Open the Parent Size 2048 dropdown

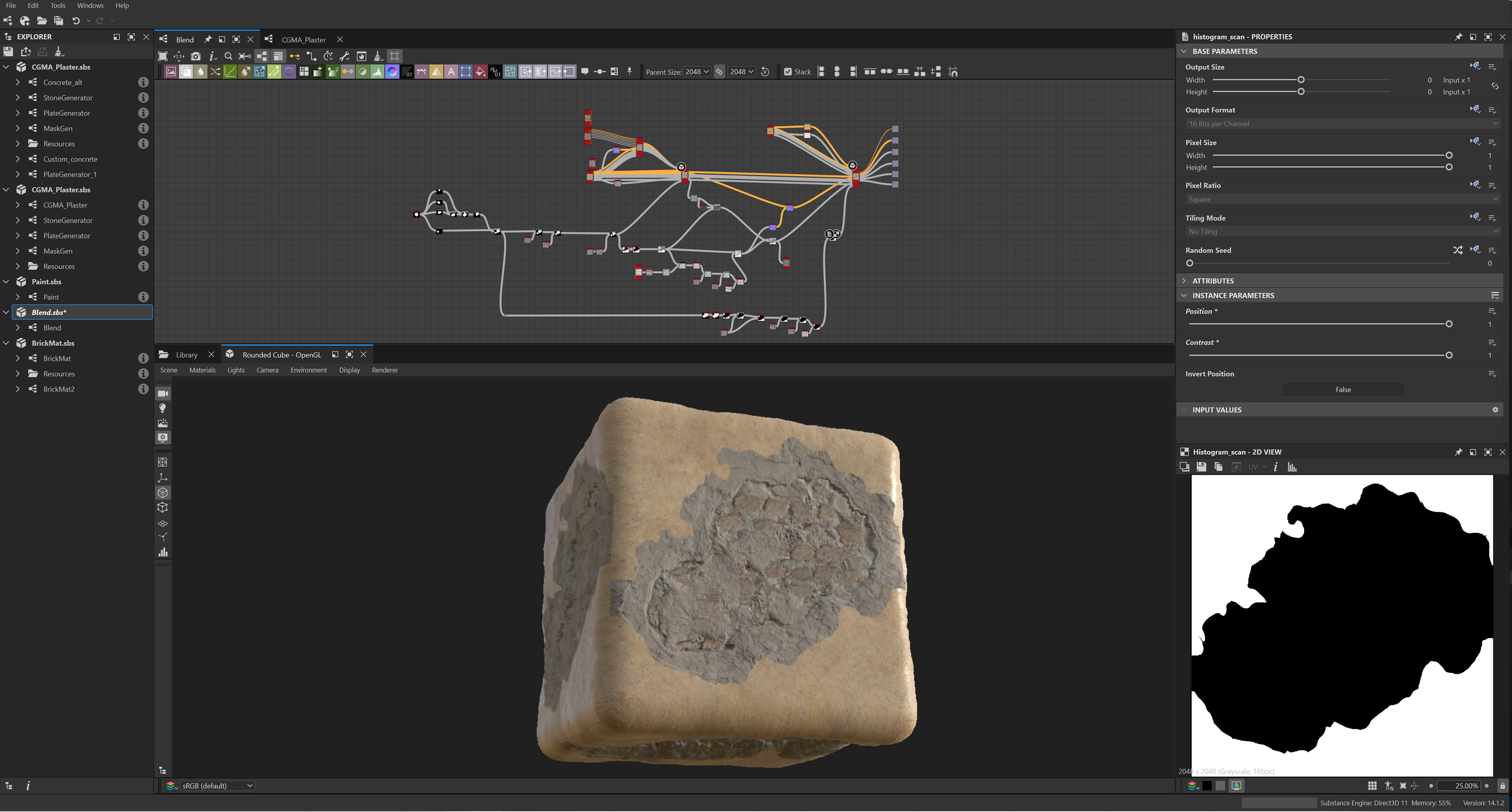coord(697,72)
